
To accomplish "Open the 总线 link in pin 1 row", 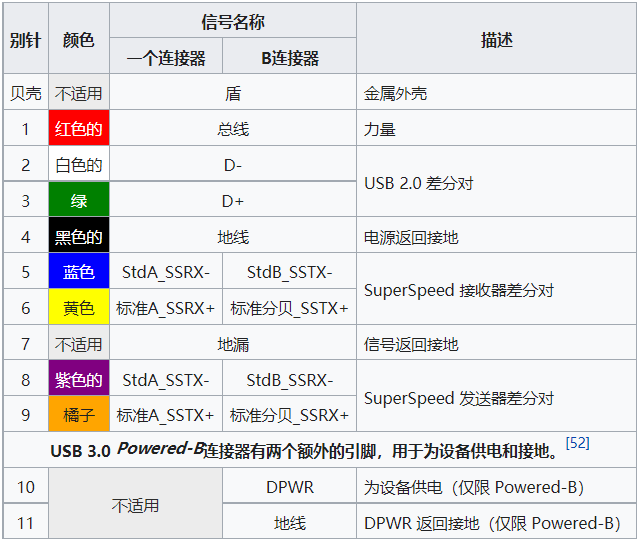I will [x=233, y=129].
